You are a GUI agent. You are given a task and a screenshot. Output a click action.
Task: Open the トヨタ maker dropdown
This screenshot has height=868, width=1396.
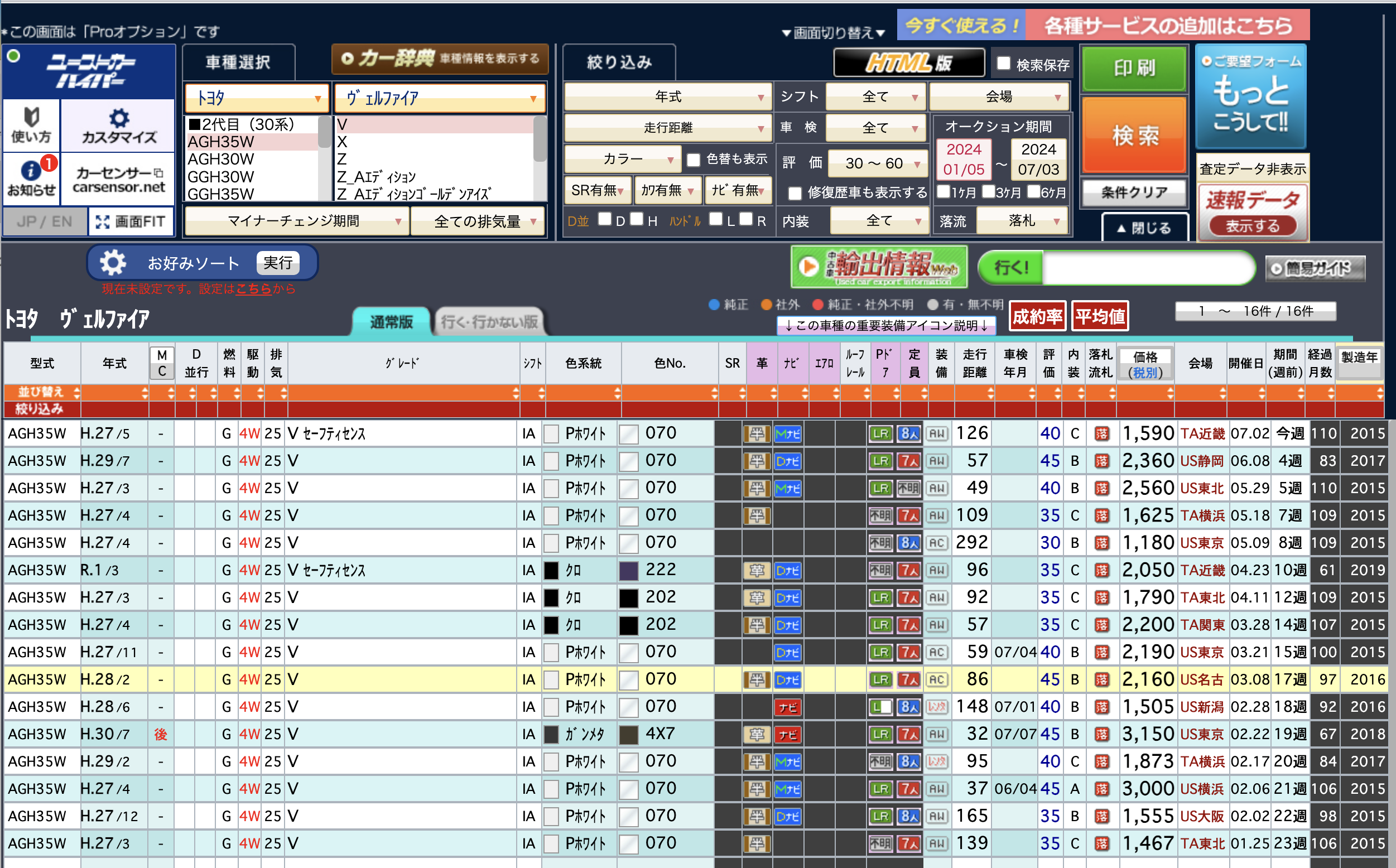257,98
